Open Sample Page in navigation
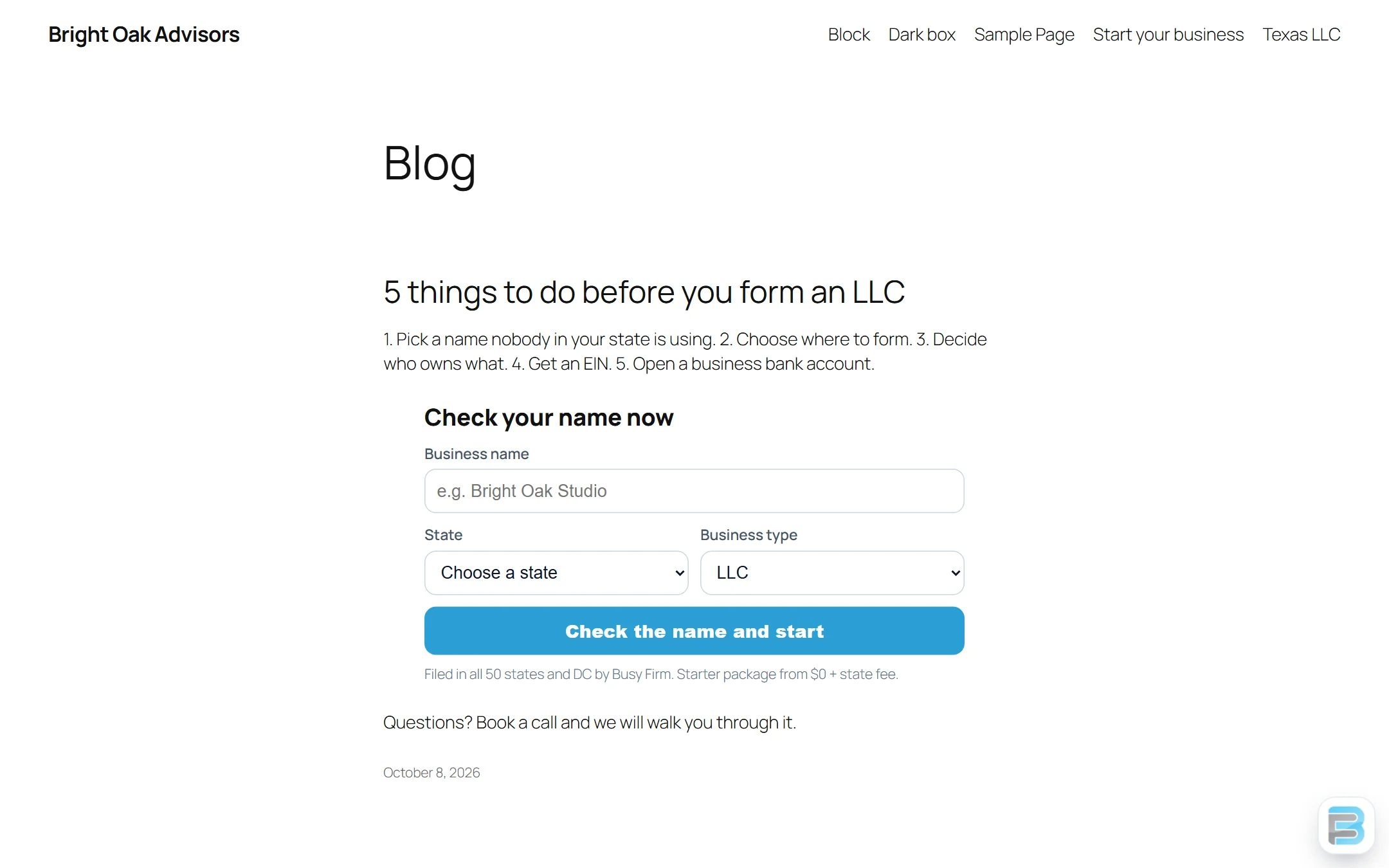Viewport: 1389px width, 868px height. 1024,35
